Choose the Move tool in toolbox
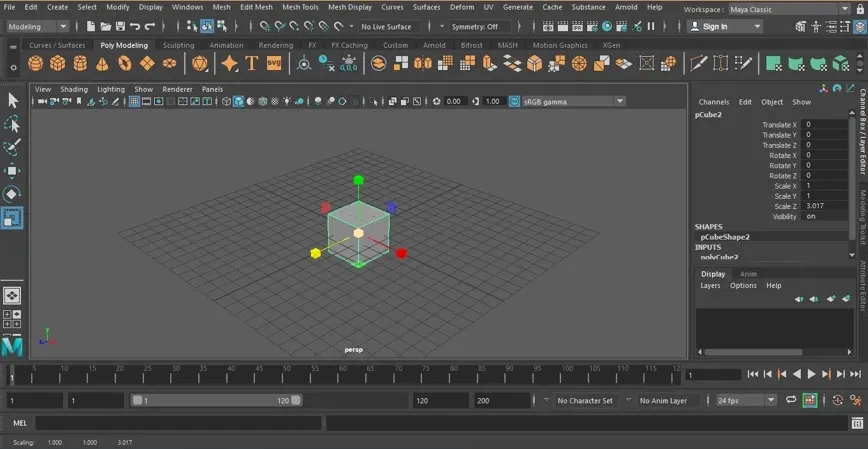Image resolution: width=868 pixels, height=449 pixels. click(12, 171)
